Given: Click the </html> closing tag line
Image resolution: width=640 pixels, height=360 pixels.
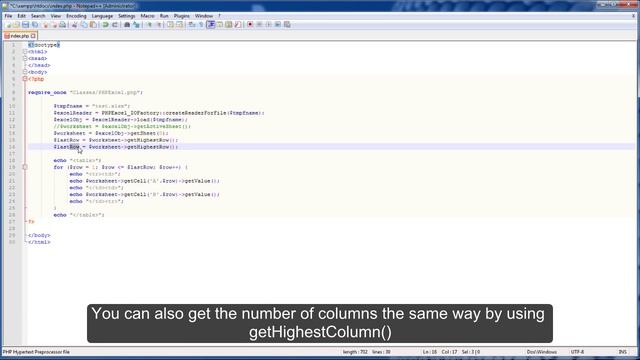Looking at the screenshot, I should pyautogui.click(x=39, y=242).
